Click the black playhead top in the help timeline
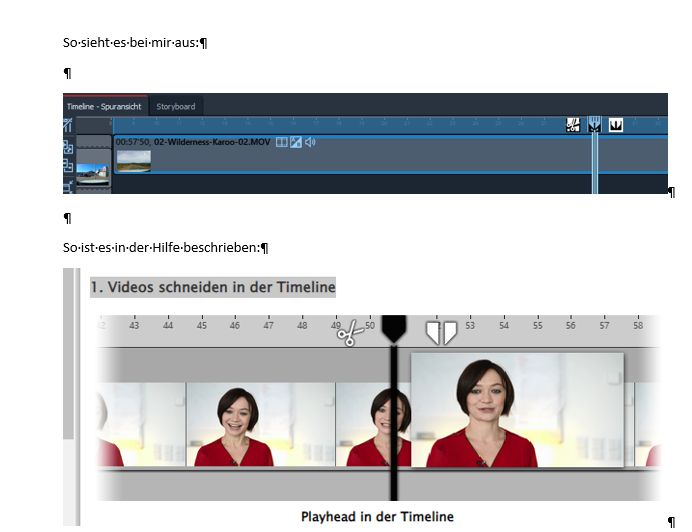This screenshot has height=532, width=692. coord(393,328)
